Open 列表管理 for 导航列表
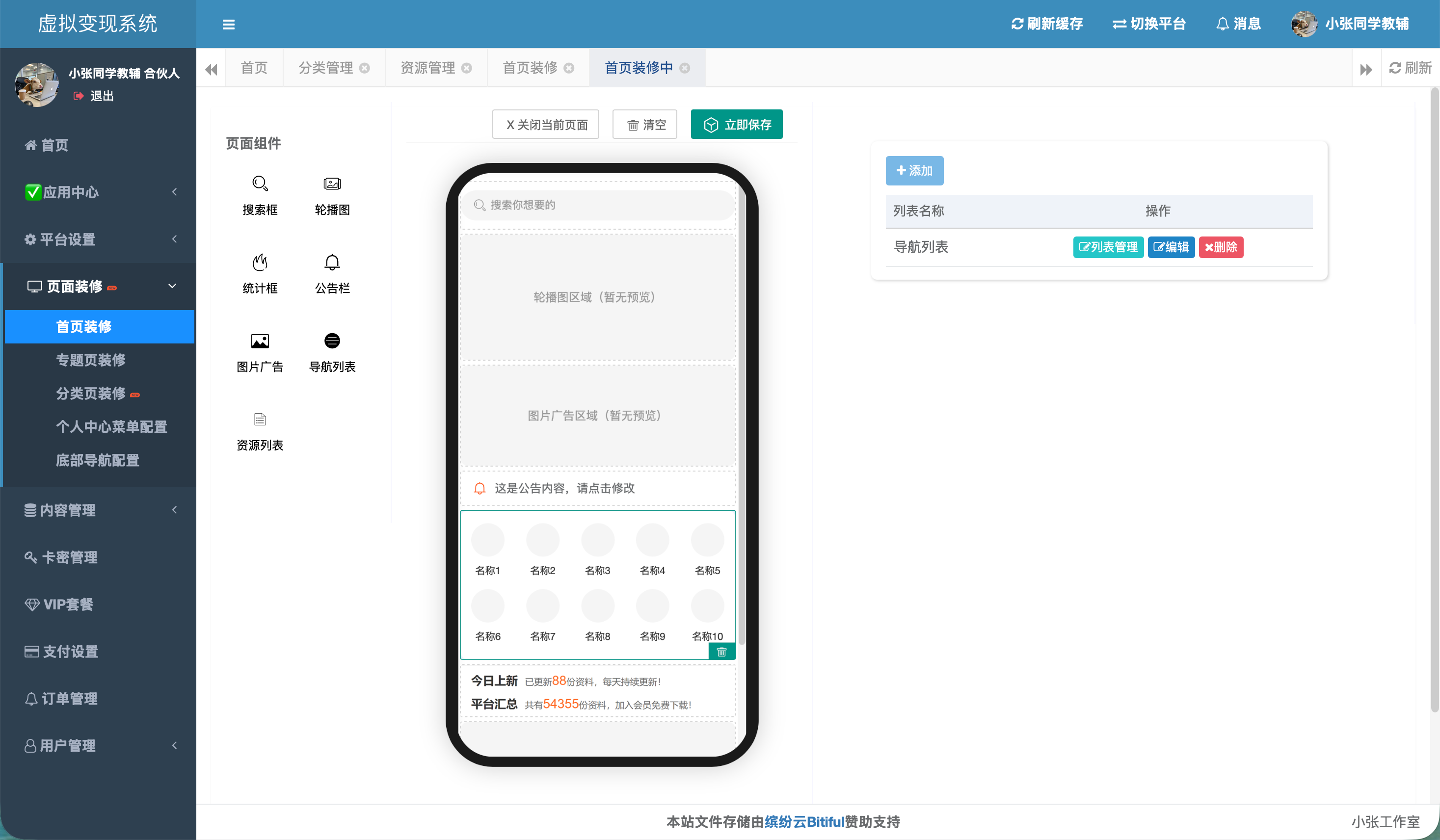The height and width of the screenshot is (840, 1440). (1108, 247)
